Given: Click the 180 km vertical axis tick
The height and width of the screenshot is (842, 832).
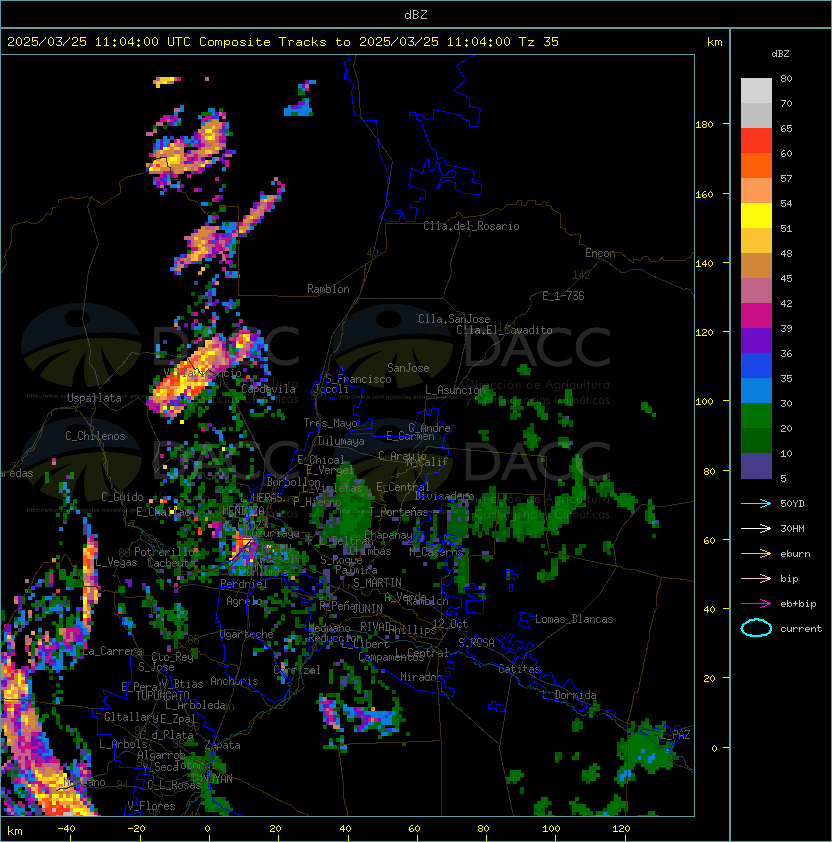Looking at the screenshot, I should (704, 125).
